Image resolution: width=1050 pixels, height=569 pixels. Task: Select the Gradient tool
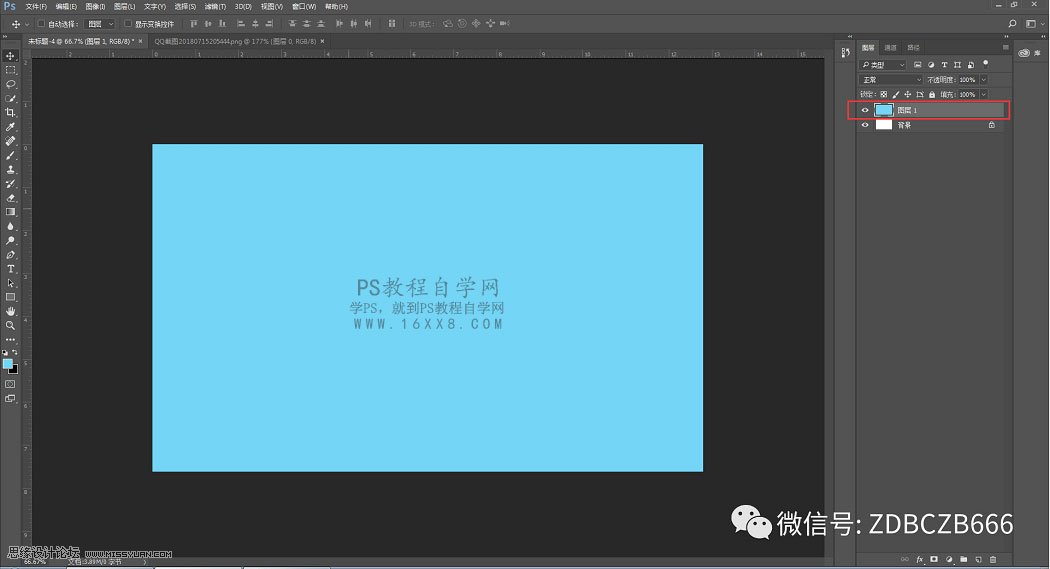[10, 212]
